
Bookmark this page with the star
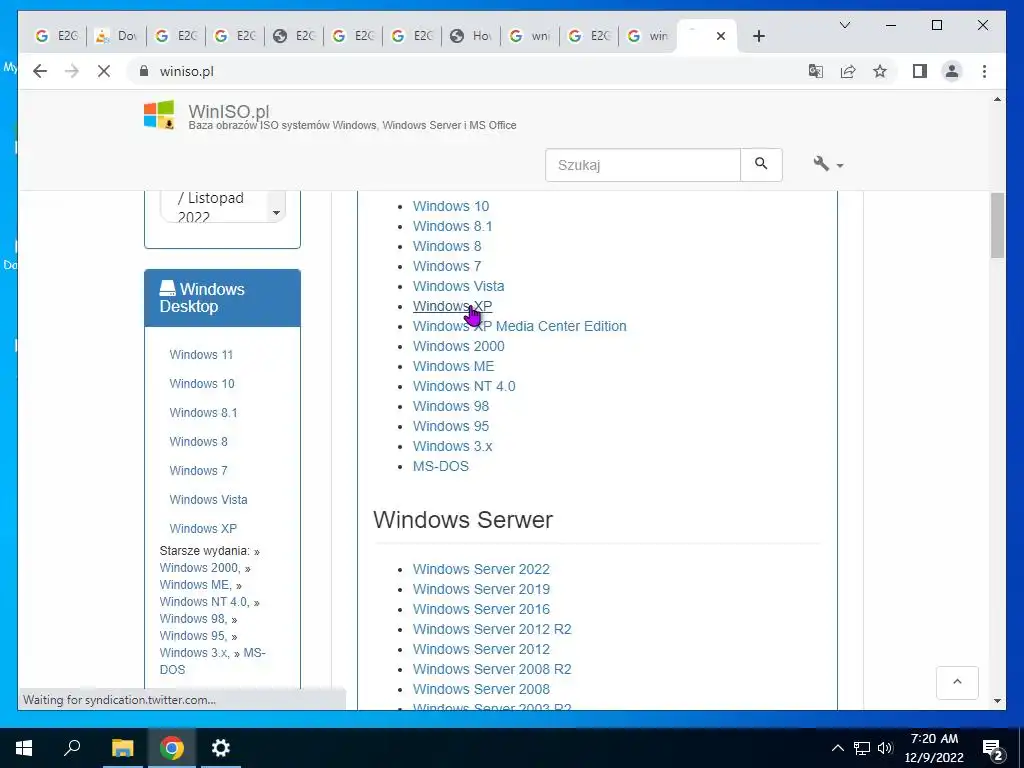pos(880,71)
